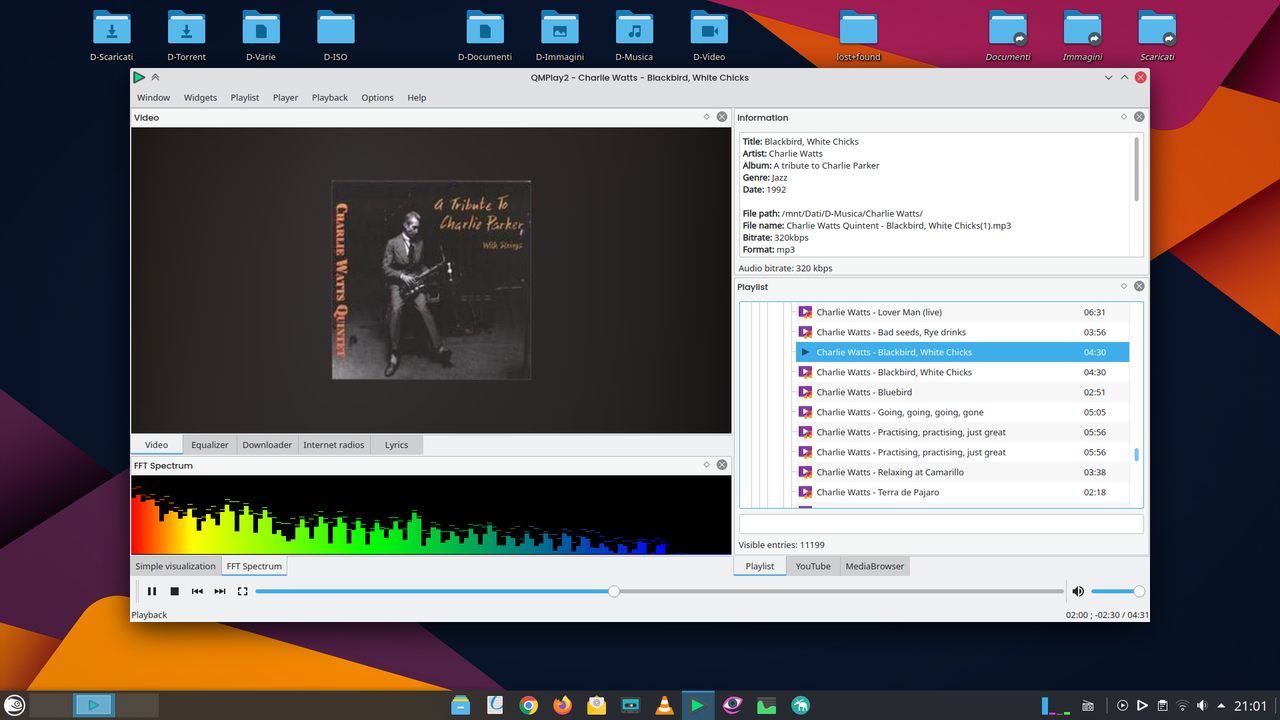Open the D-Torrent desktop folder
Screen dimensions: 1280x720
(x=186, y=35)
